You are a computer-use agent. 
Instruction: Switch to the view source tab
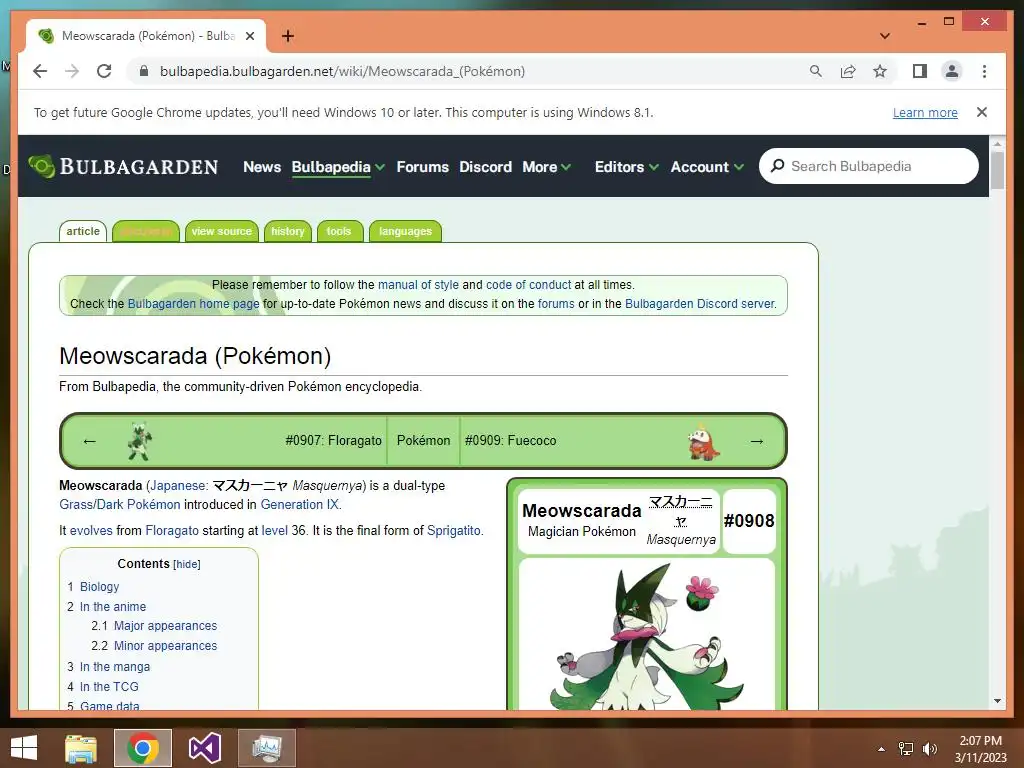[221, 231]
